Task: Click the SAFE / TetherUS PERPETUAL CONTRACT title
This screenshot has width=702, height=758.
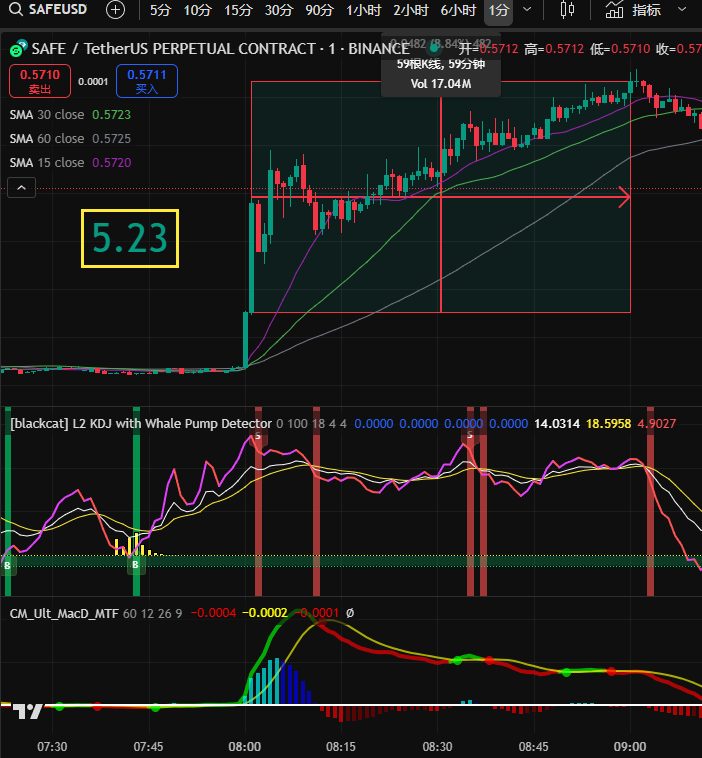Action: (x=220, y=49)
